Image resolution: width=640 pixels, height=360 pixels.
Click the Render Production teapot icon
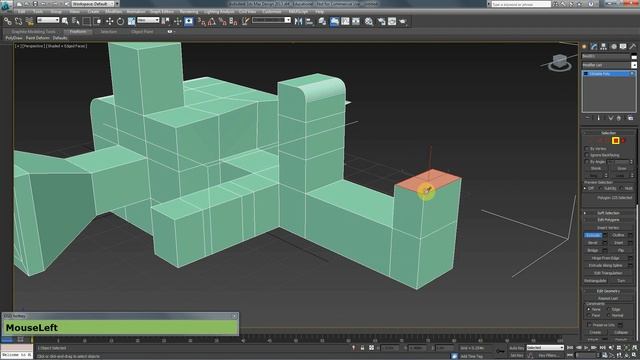(x=403, y=21)
